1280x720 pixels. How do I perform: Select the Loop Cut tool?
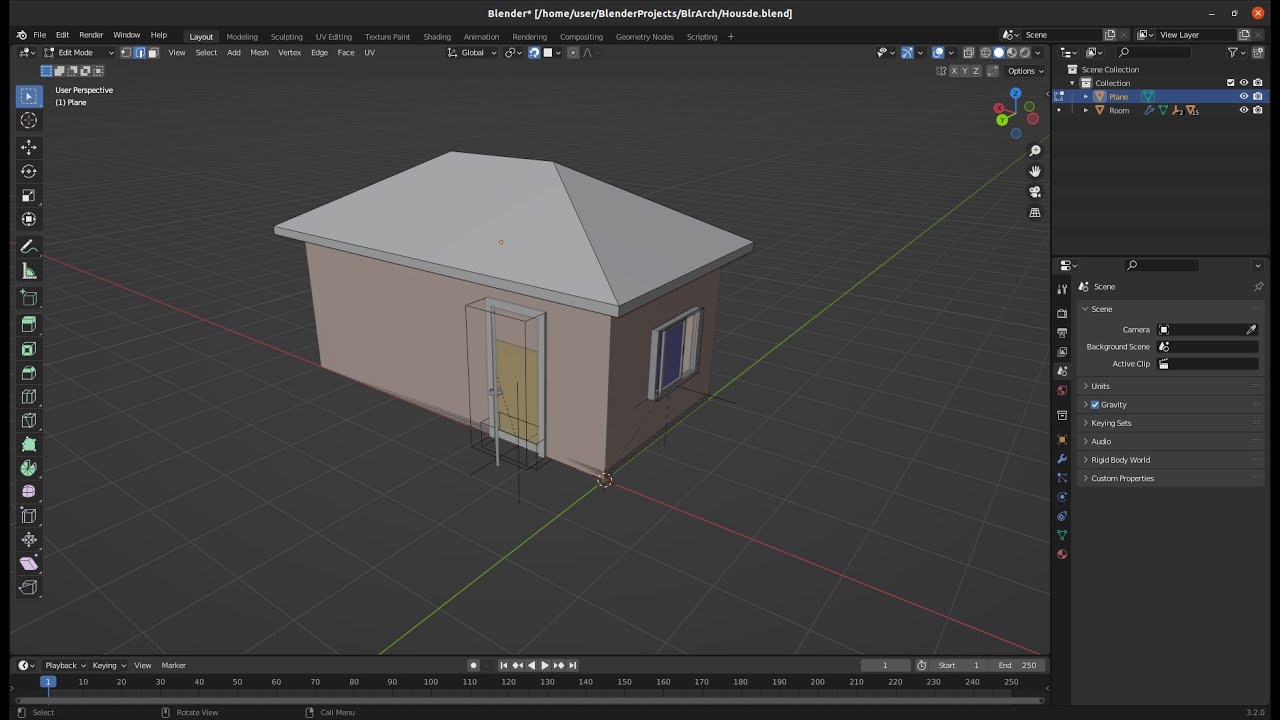pos(29,397)
